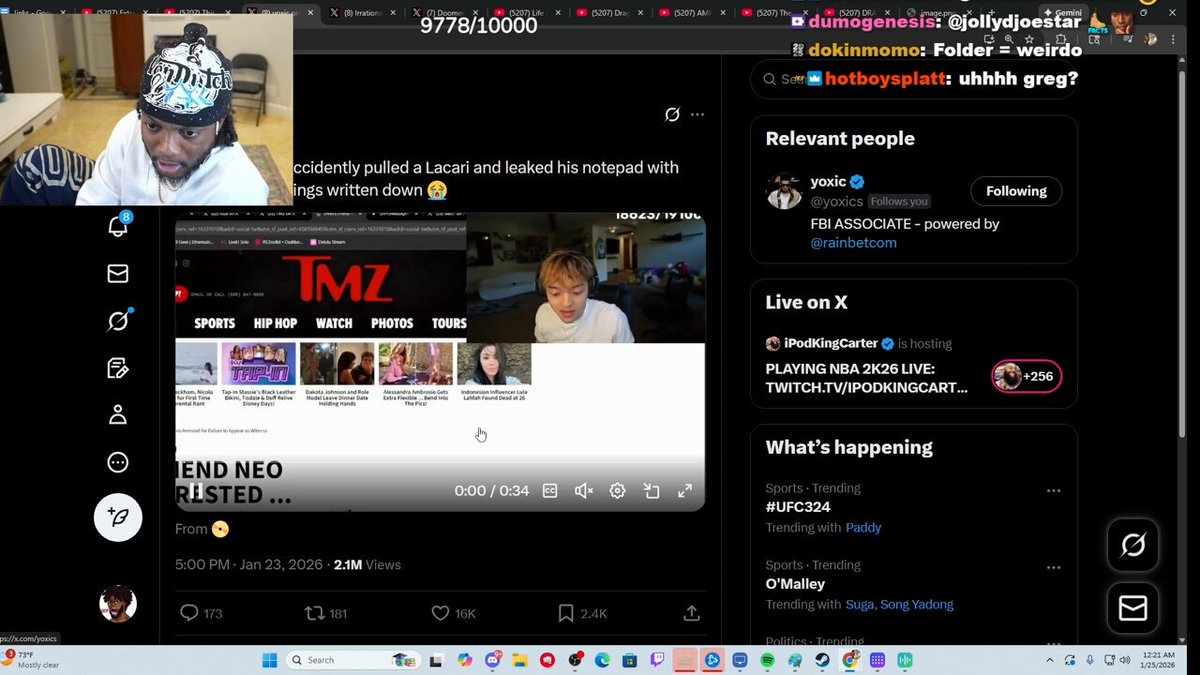The width and height of the screenshot is (1200, 675).
Task: Open the floating Grok button
Action: [1133, 545]
